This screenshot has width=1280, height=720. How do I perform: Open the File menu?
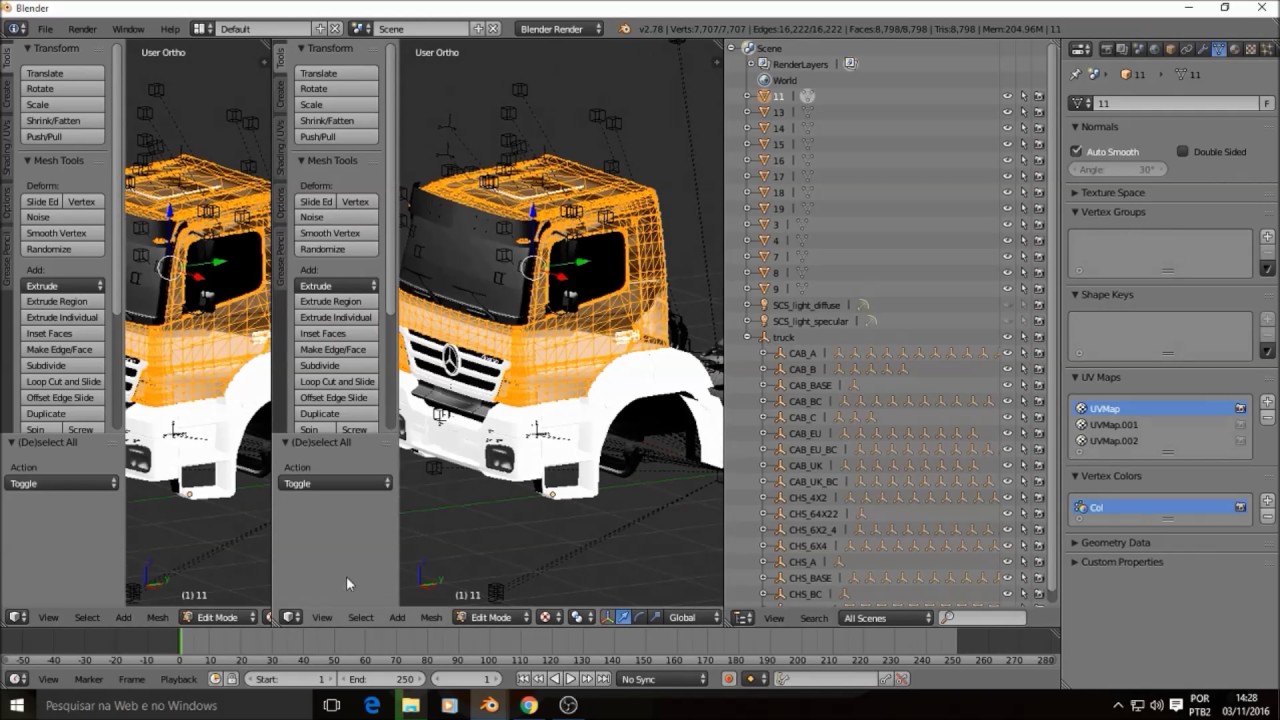pyautogui.click(x=46, y=29)
